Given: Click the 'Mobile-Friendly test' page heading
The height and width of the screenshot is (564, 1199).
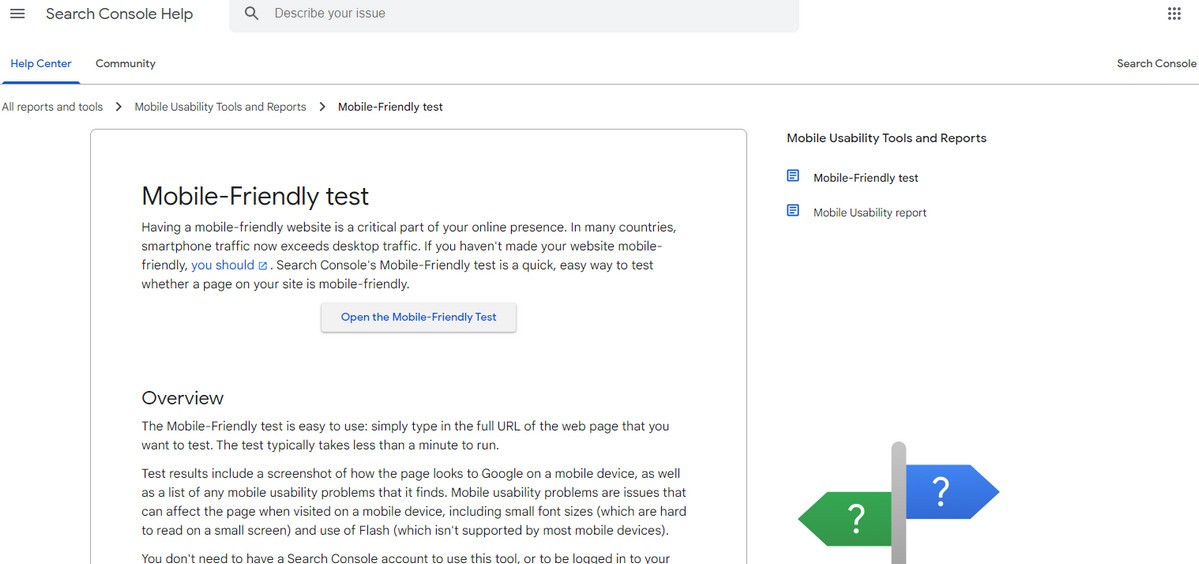Looking at the screenshot, I should click(x=255, y=196).
